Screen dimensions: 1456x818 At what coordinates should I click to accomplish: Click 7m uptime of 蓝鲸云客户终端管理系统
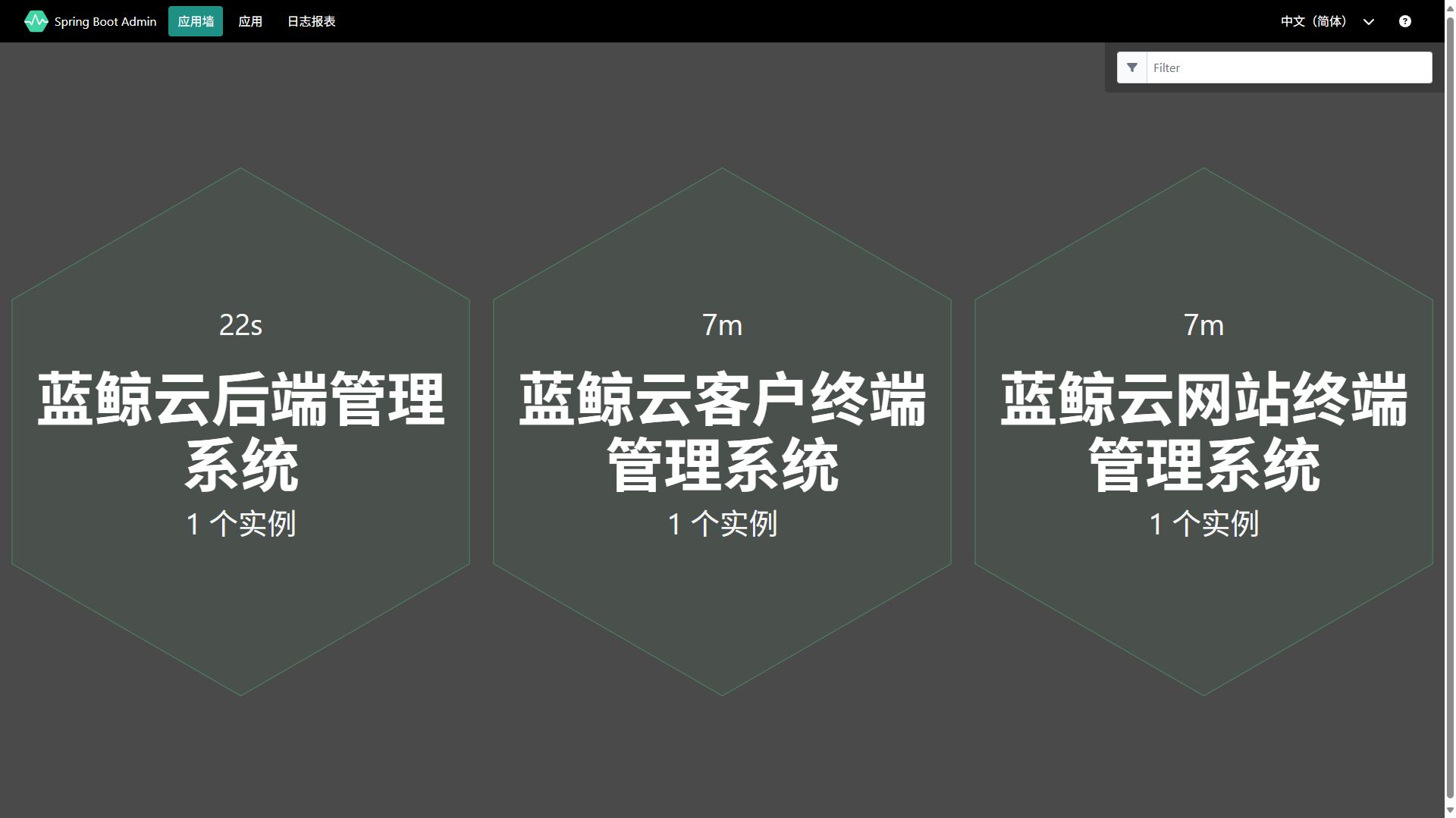pos(722,325)
